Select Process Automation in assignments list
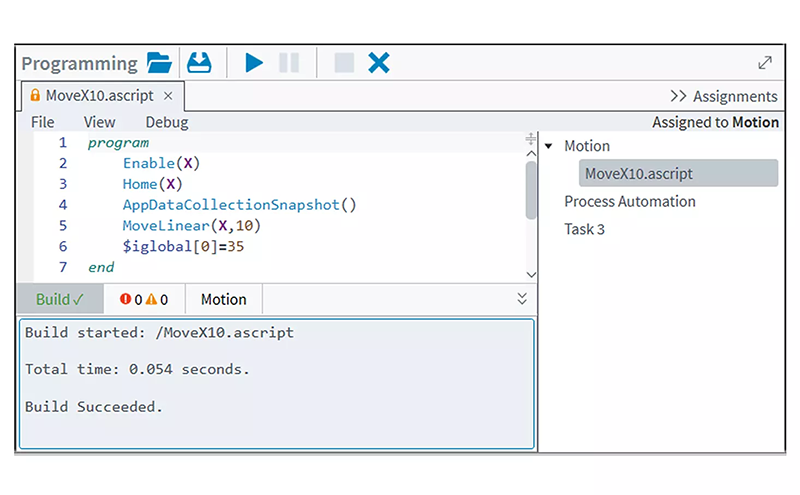Image resolution: width=800 pixels, height=495 pixels. tap(629, 201)
